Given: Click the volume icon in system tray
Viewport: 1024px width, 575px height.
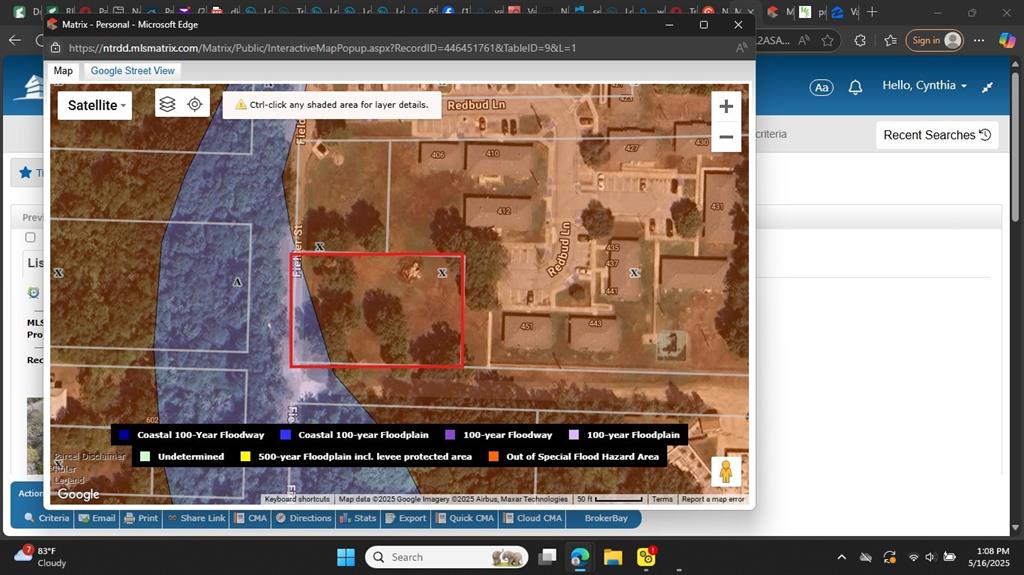Looking at the screenshot, I should click(x=930, y=557).
